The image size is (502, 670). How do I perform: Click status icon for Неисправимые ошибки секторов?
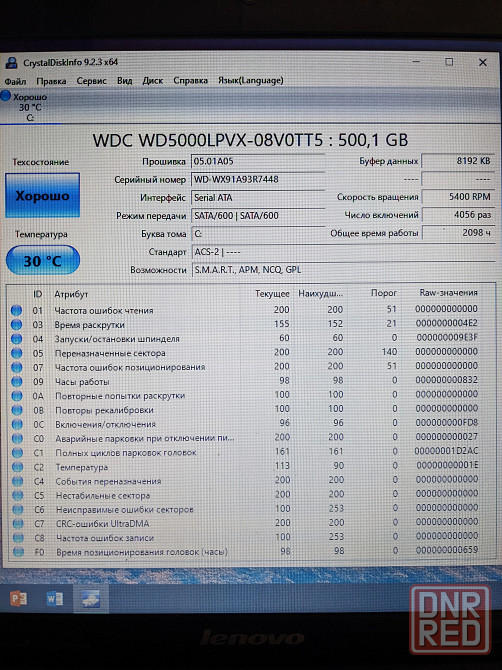[18, 509]
